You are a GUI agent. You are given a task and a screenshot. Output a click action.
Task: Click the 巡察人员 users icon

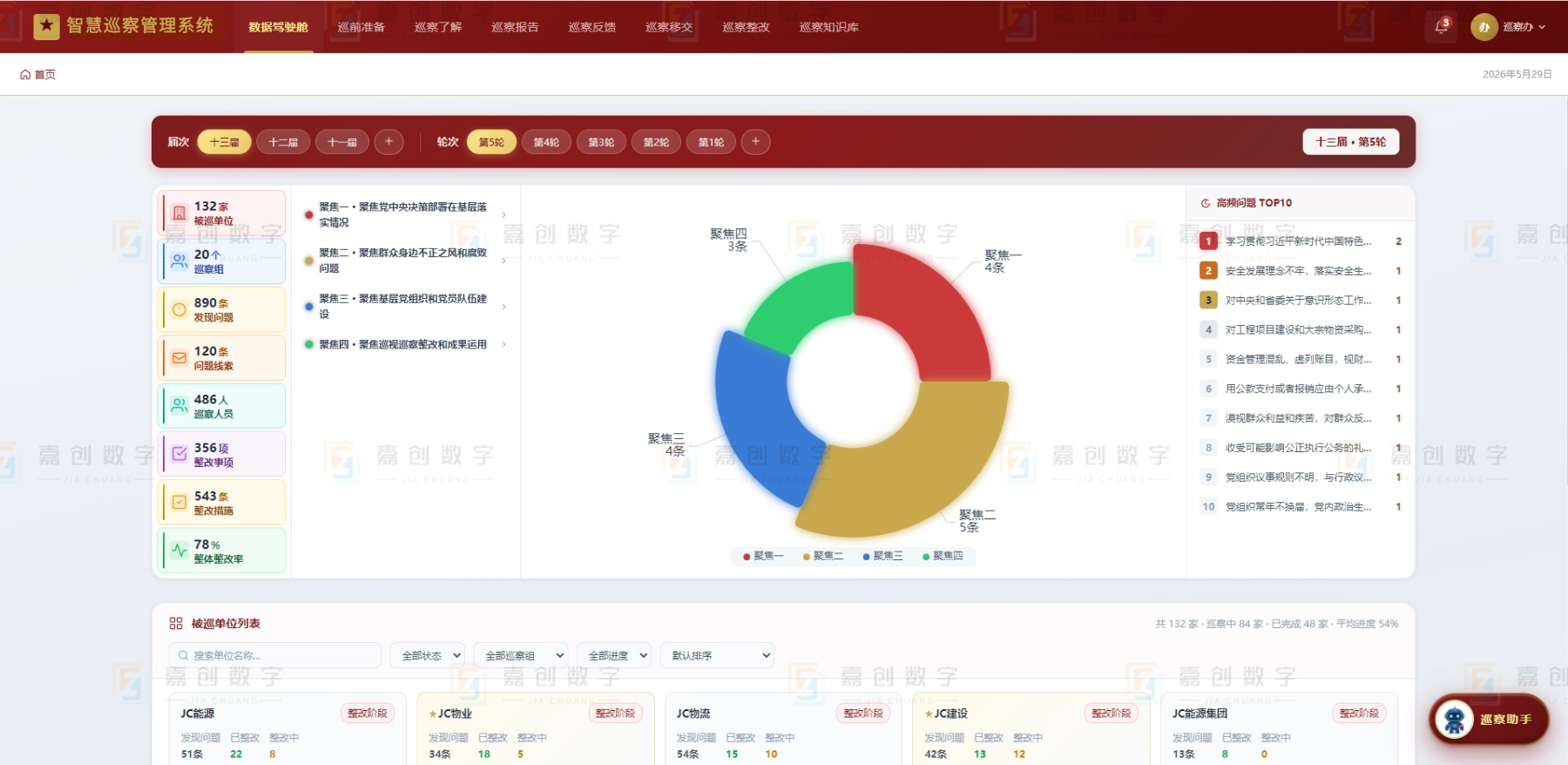tap(179, 406)
